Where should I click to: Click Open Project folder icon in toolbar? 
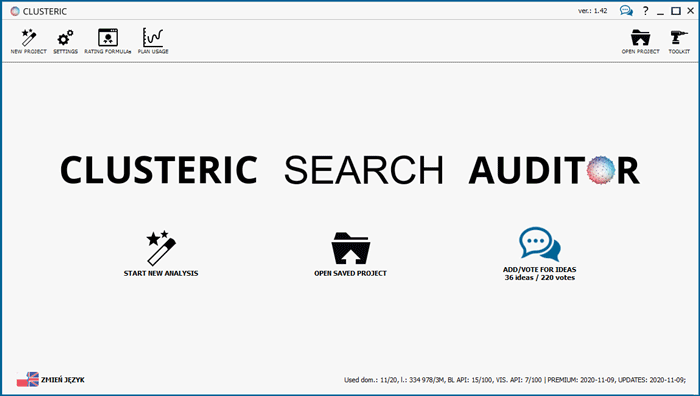click(x=640, y=38)
